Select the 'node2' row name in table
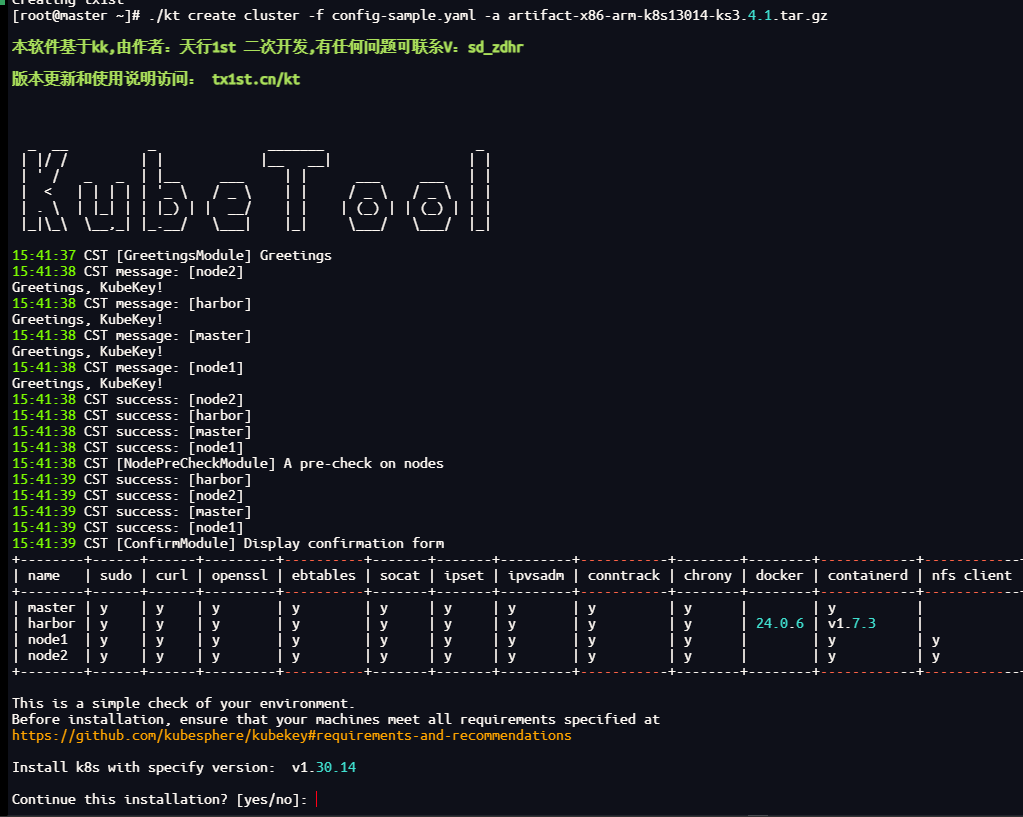This screenshot has width=1023, height=817. point(48,655)
